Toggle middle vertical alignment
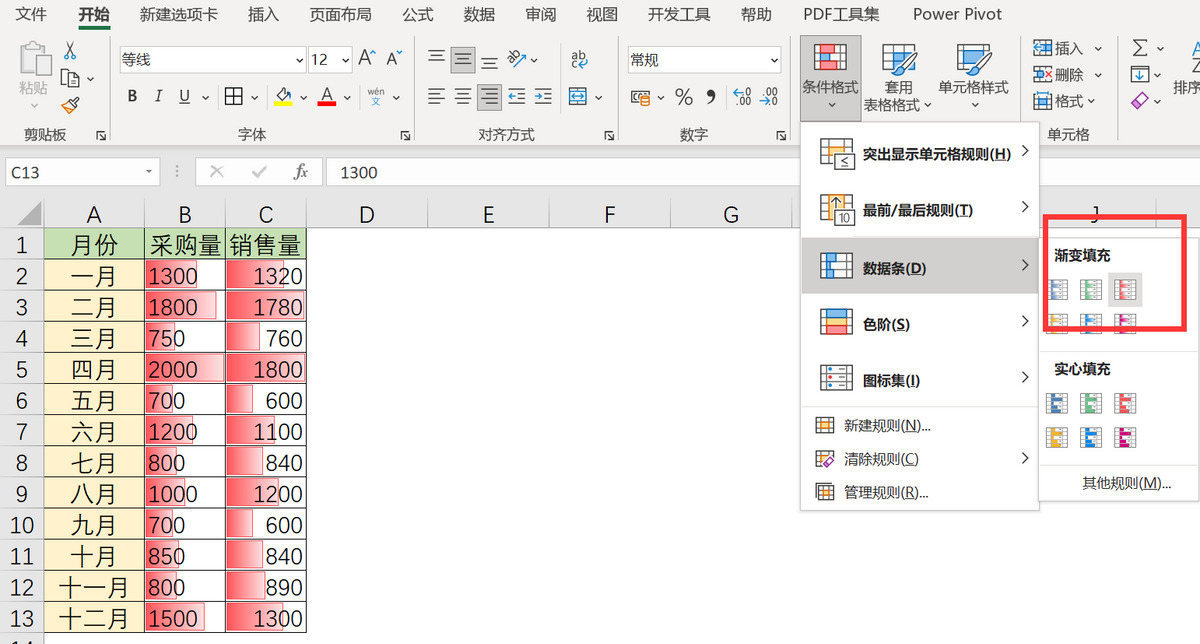The width and height of the screenshot is (1200, 644). click(462, 59)
